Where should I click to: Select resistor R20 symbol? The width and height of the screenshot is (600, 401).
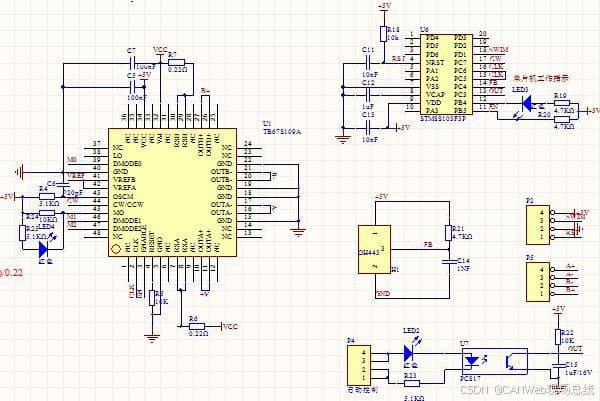pyautogui.click(x=562, y=119)
